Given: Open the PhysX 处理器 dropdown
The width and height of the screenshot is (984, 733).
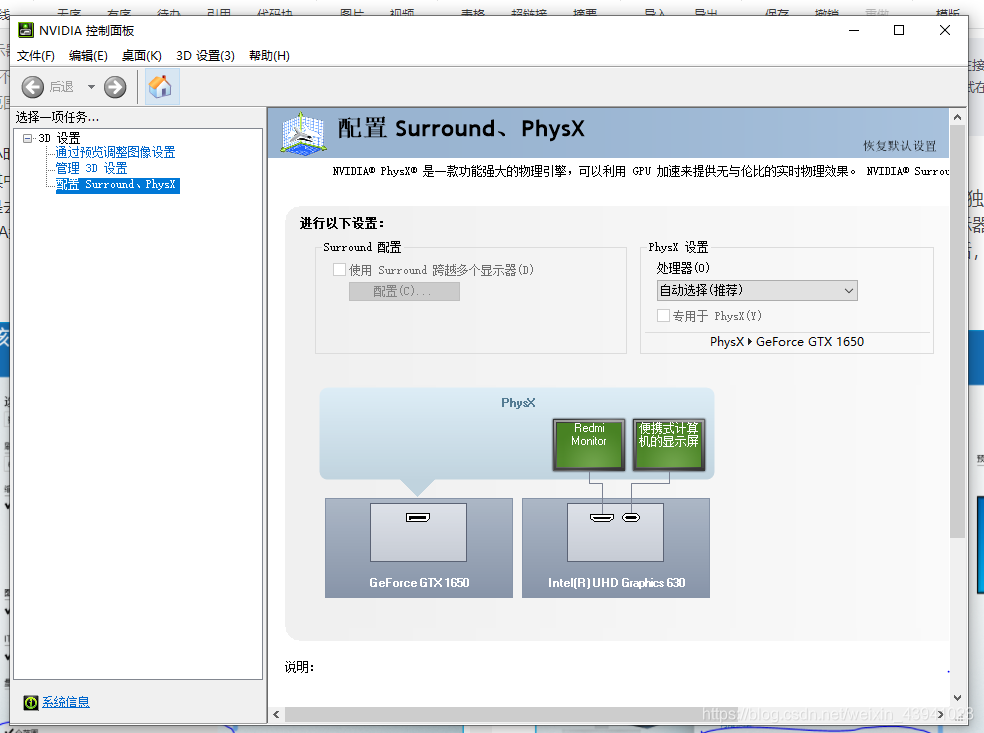Looking at the screenshot, I should [x=757, y=291].
